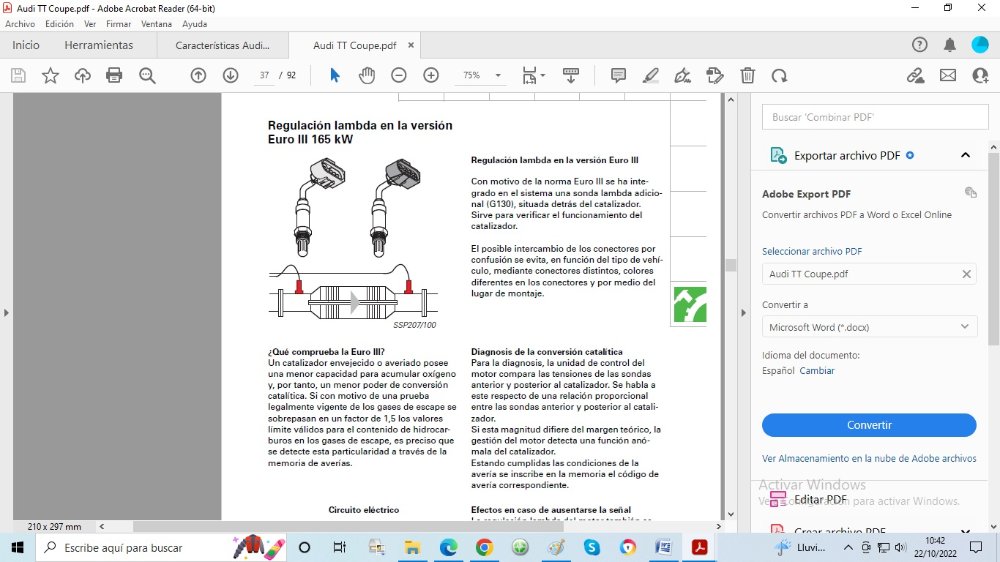The width and height of the screenshot is (1000, 562).
Task: Collapse the right tools pane arrow
Action: (743, 313)
